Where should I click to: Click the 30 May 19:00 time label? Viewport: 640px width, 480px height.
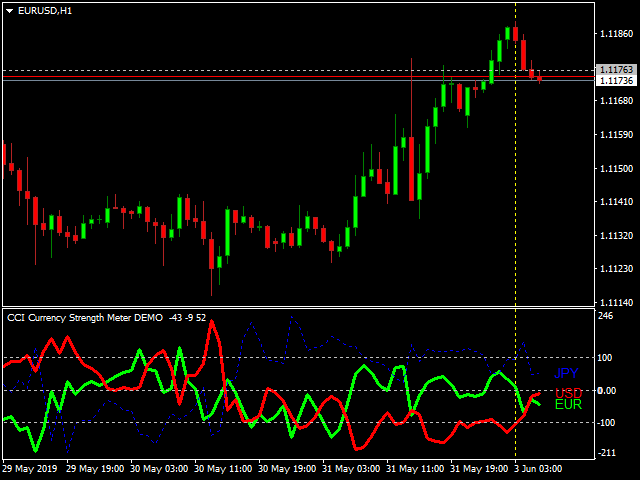[287, 469]
